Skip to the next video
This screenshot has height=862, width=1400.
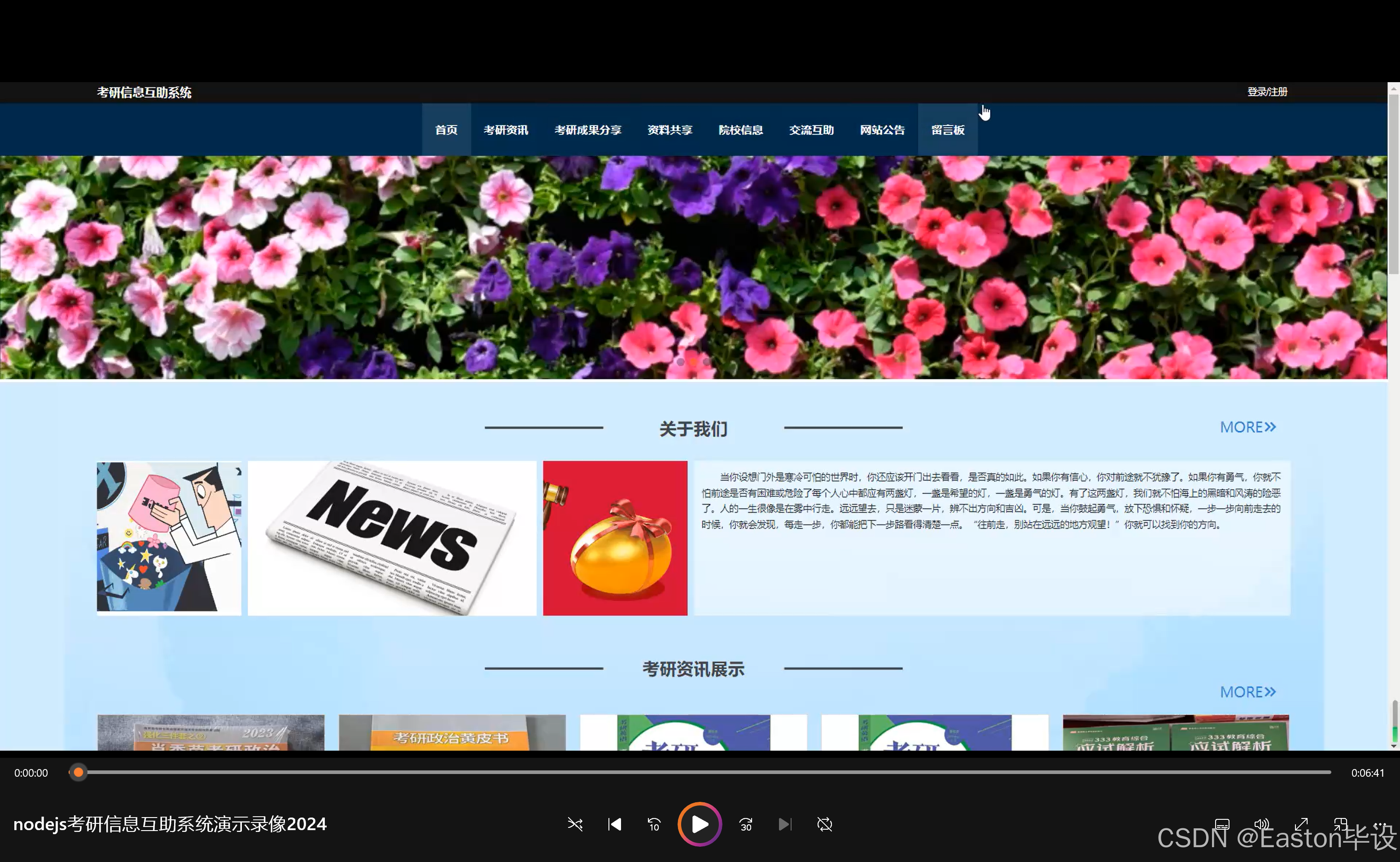click(785, 824)
